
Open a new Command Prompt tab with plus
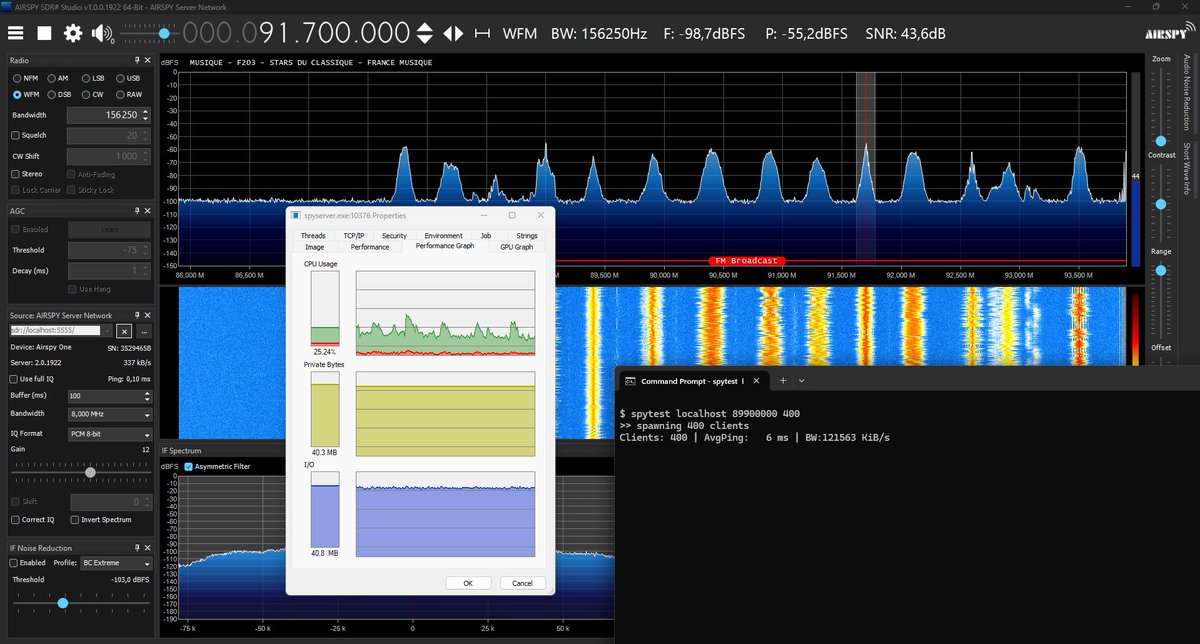point(784,381)
